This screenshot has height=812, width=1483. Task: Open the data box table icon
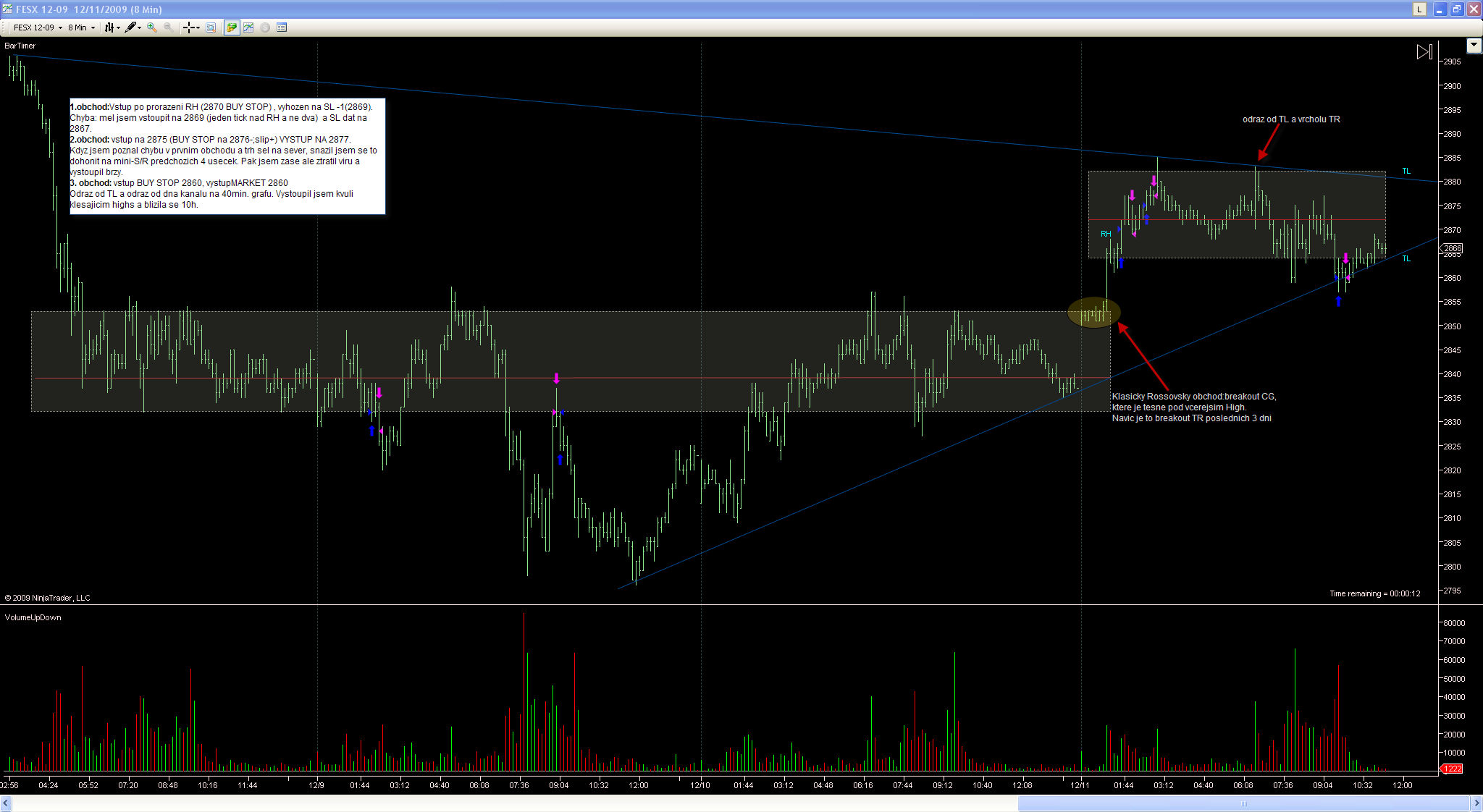click(x=282, y=28)
